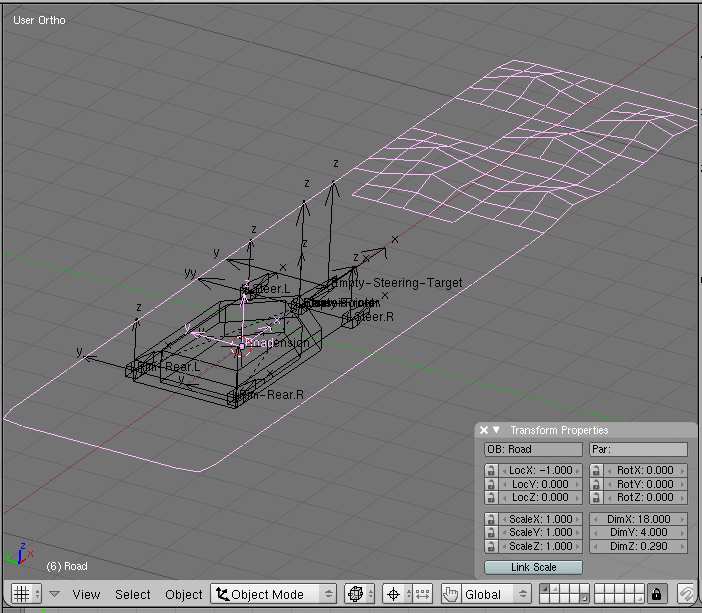Click the snap magnet icon in header
702x613 pixels.
(x=685, y=594)
